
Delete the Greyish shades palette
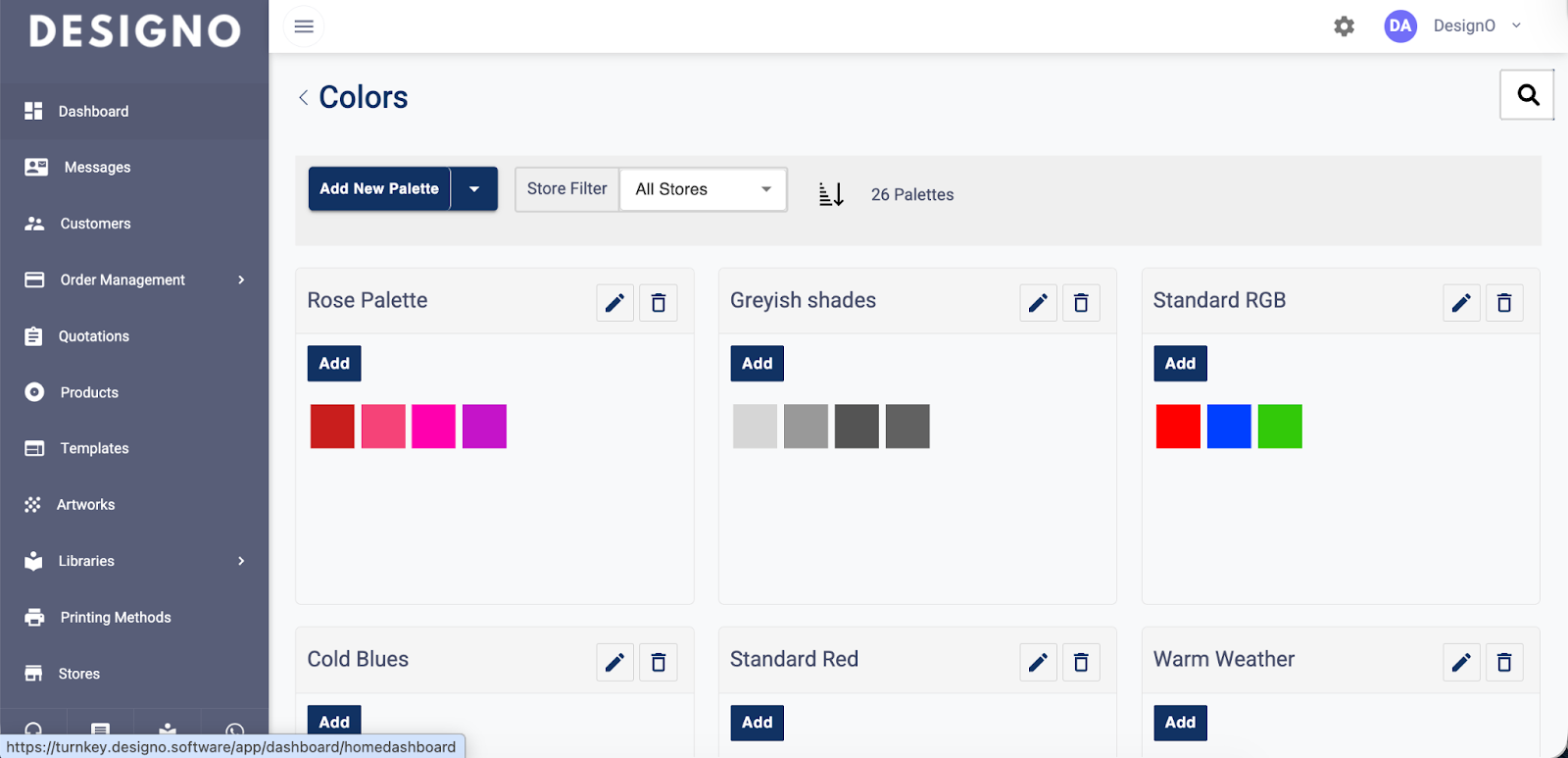point(1081,303)
